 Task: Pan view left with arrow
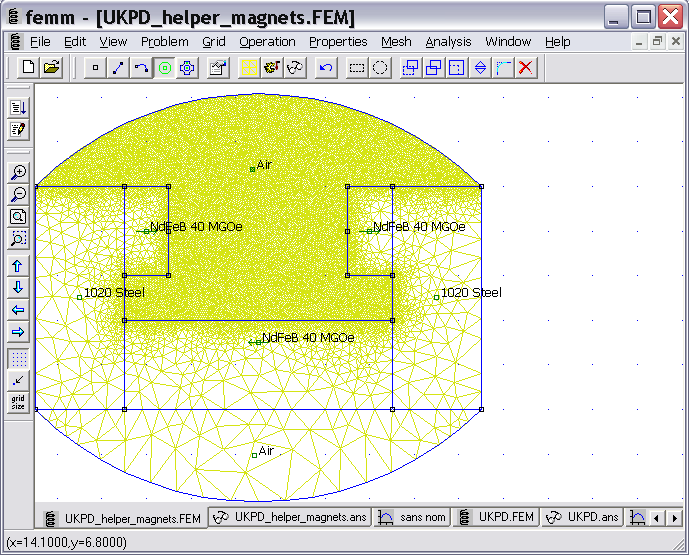18,310
